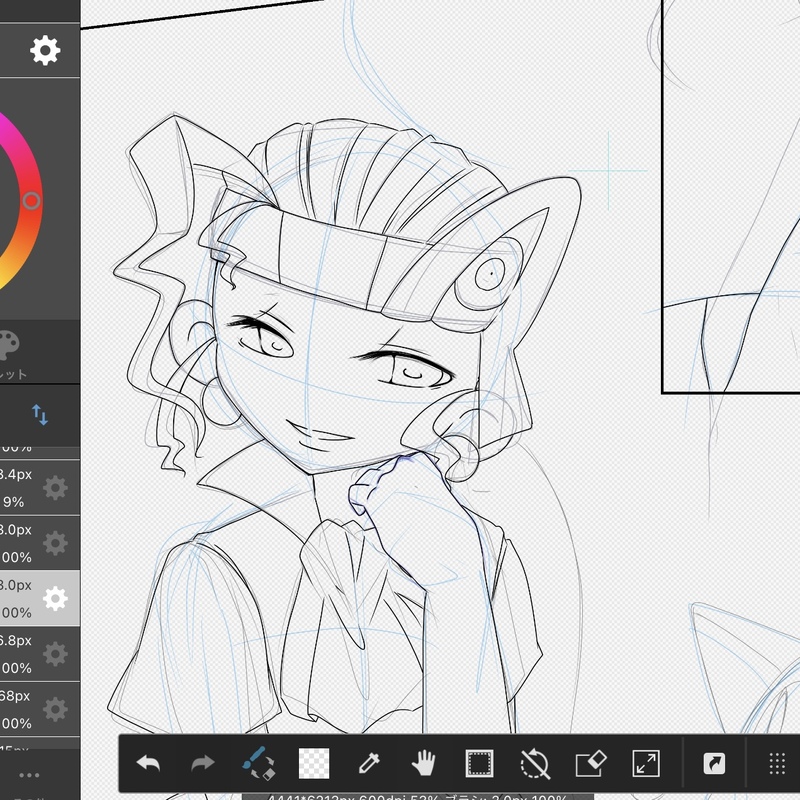Click the blue up-down arrows above the brush list
The image size is (800, 800).
tap(40, 415)
